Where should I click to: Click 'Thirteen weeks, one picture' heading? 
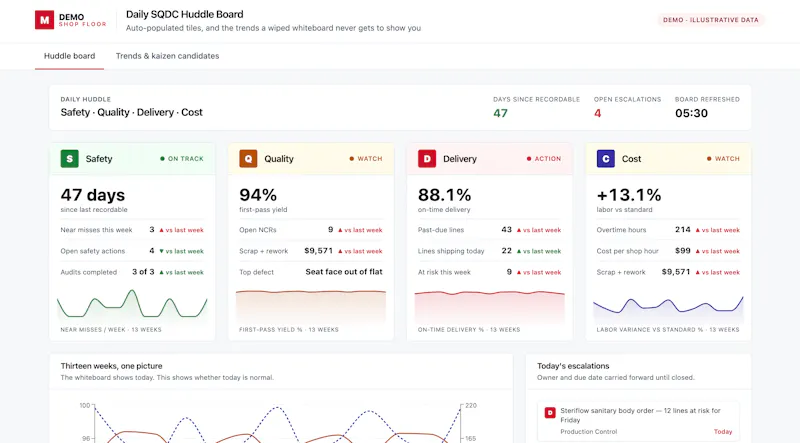click(111, 366)
